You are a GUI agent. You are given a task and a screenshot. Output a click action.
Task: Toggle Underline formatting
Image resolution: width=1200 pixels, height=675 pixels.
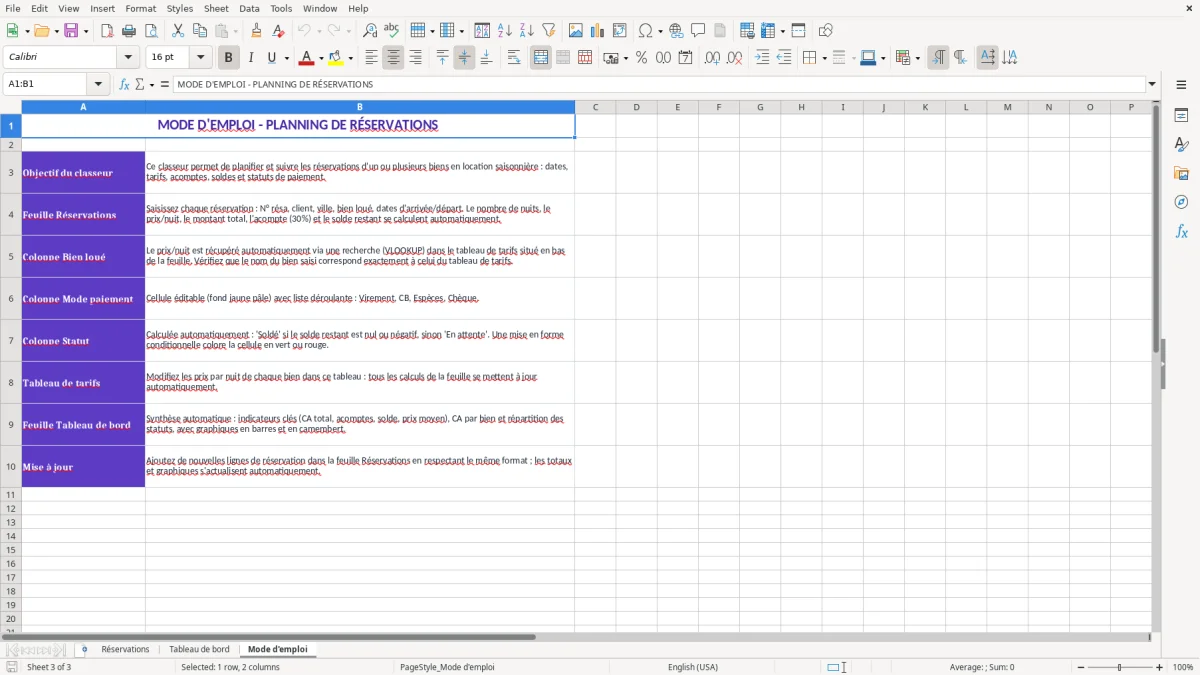click(x=271, y=58)
